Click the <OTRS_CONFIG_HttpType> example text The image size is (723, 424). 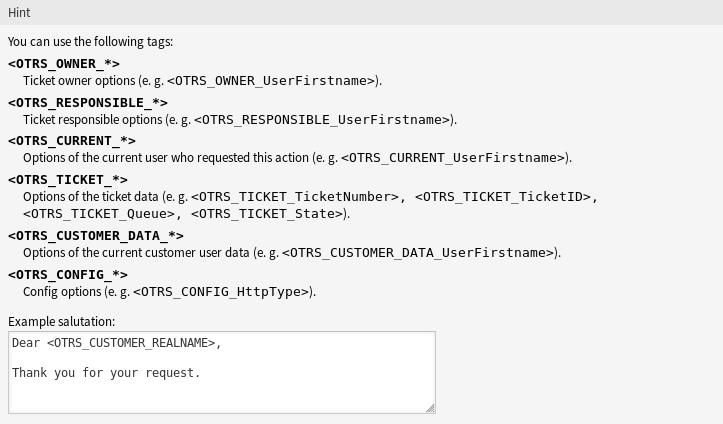tap(221, 292)
